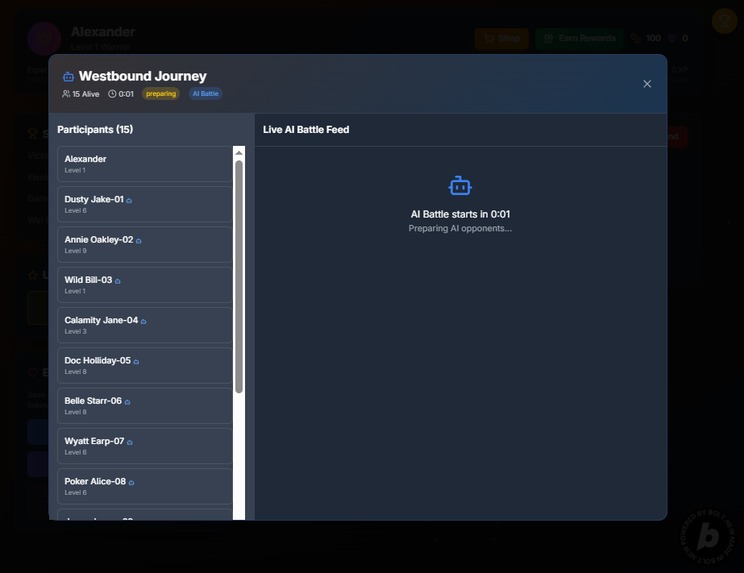
Task: Click the Level 3 text under Calamity Jane-04
Action: [75, 332]
